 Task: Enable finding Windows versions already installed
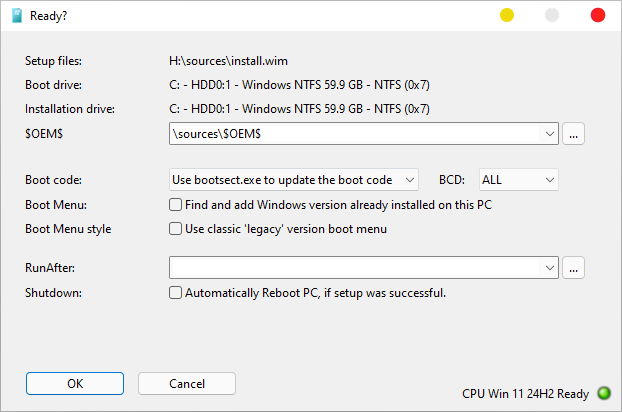click(x=176, y=204)
